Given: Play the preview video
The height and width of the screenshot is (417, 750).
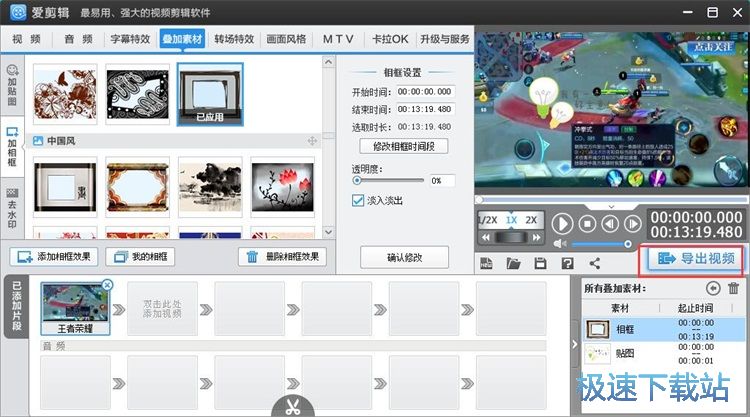Looking at the screenshot, I should pos(562,224).
